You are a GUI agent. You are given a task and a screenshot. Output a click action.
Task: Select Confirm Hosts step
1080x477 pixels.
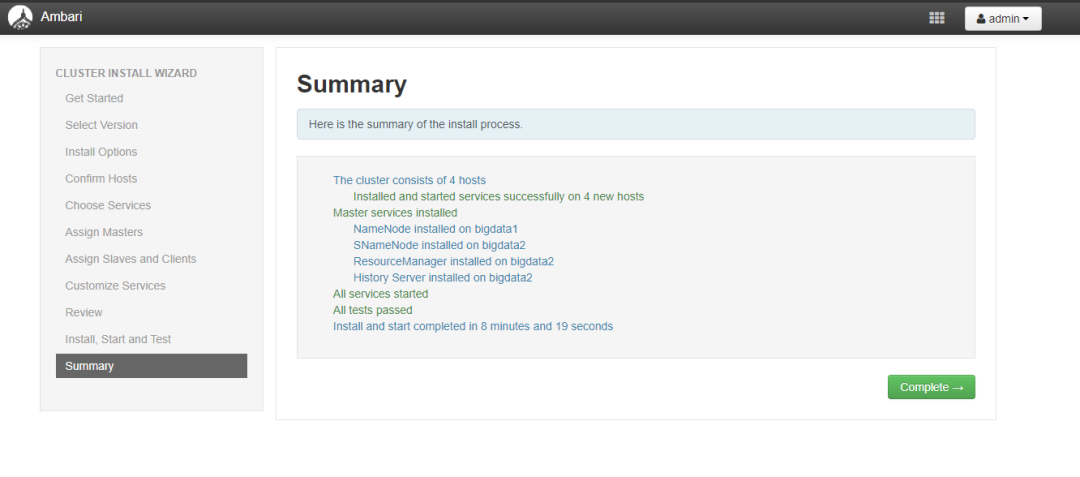[101, 179]
